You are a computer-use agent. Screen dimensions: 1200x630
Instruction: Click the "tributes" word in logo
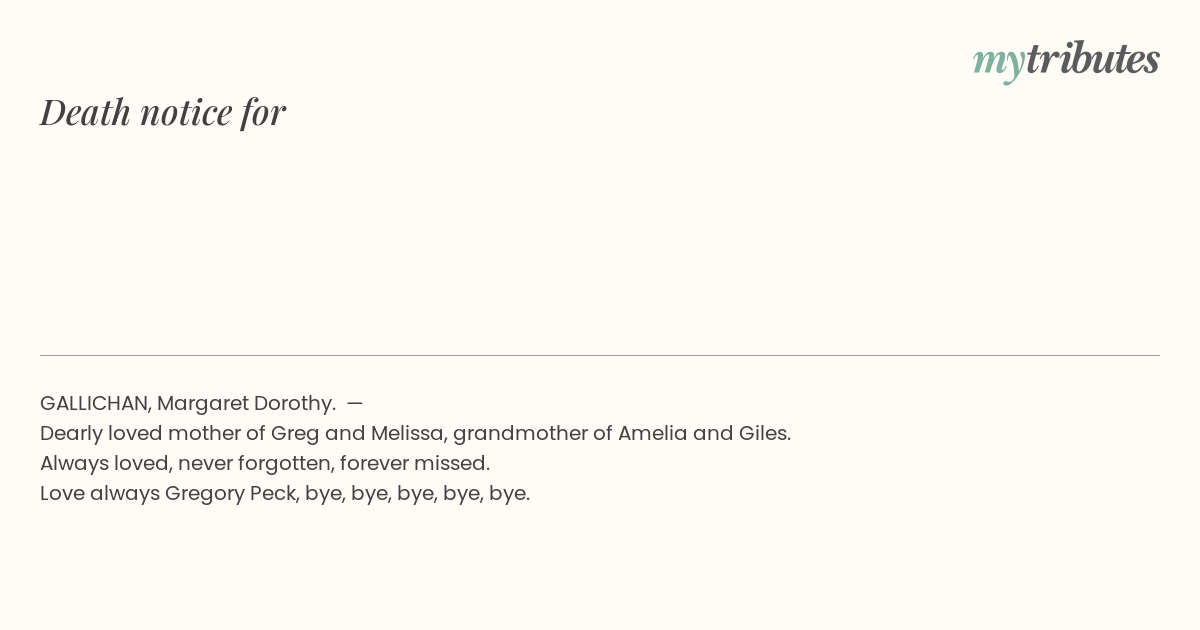click(1093, 59)
